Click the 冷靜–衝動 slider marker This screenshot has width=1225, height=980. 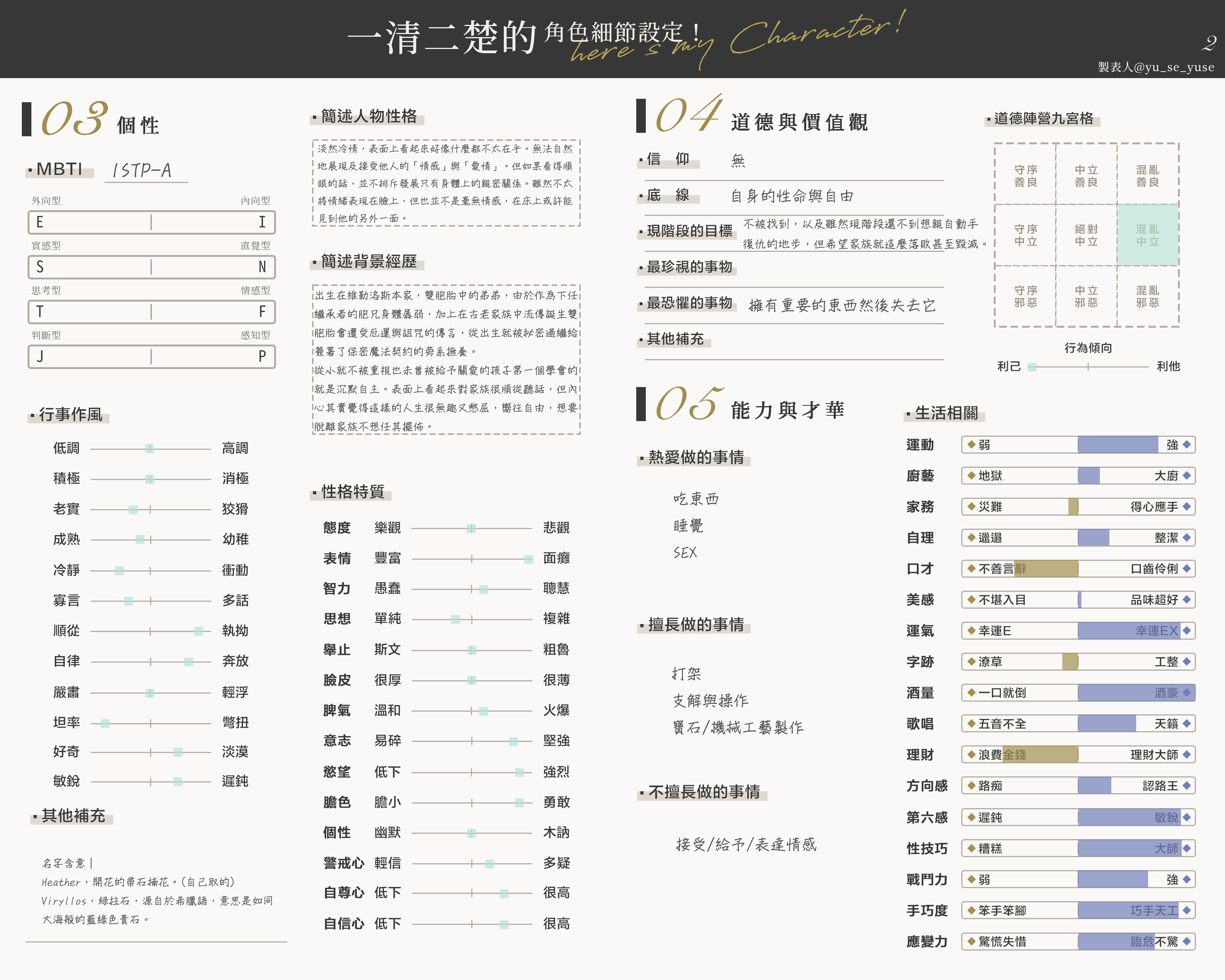tap(119, 570)
